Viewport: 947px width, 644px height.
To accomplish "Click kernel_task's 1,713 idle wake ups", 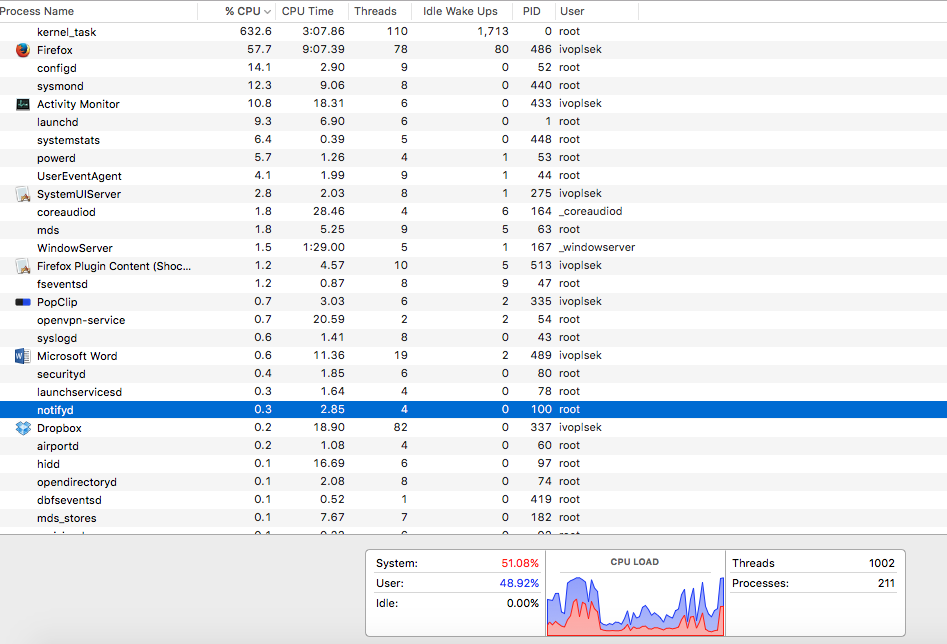I will point(493,31).
